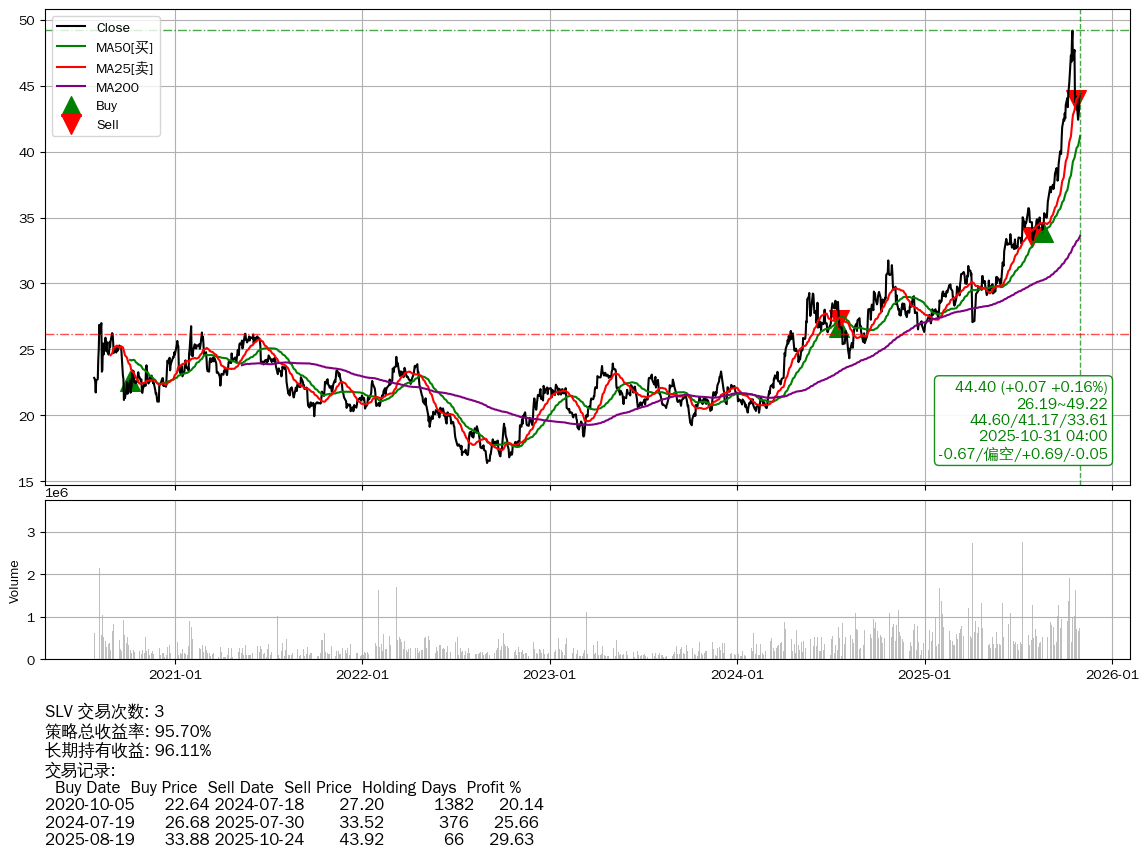The image size is (1148, 857).
Task: Click the 策略总收益率 95.70% summary line
Action: 128,731
